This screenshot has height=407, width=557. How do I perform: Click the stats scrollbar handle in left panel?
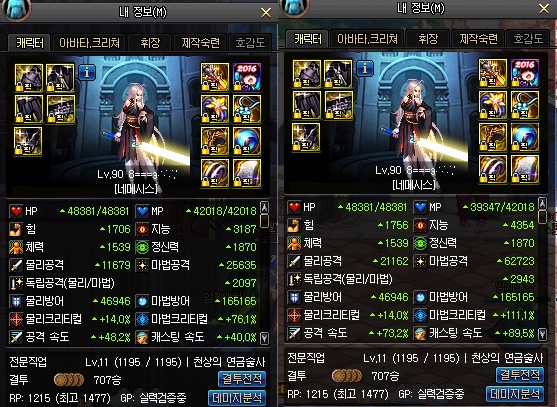point(264,221)
